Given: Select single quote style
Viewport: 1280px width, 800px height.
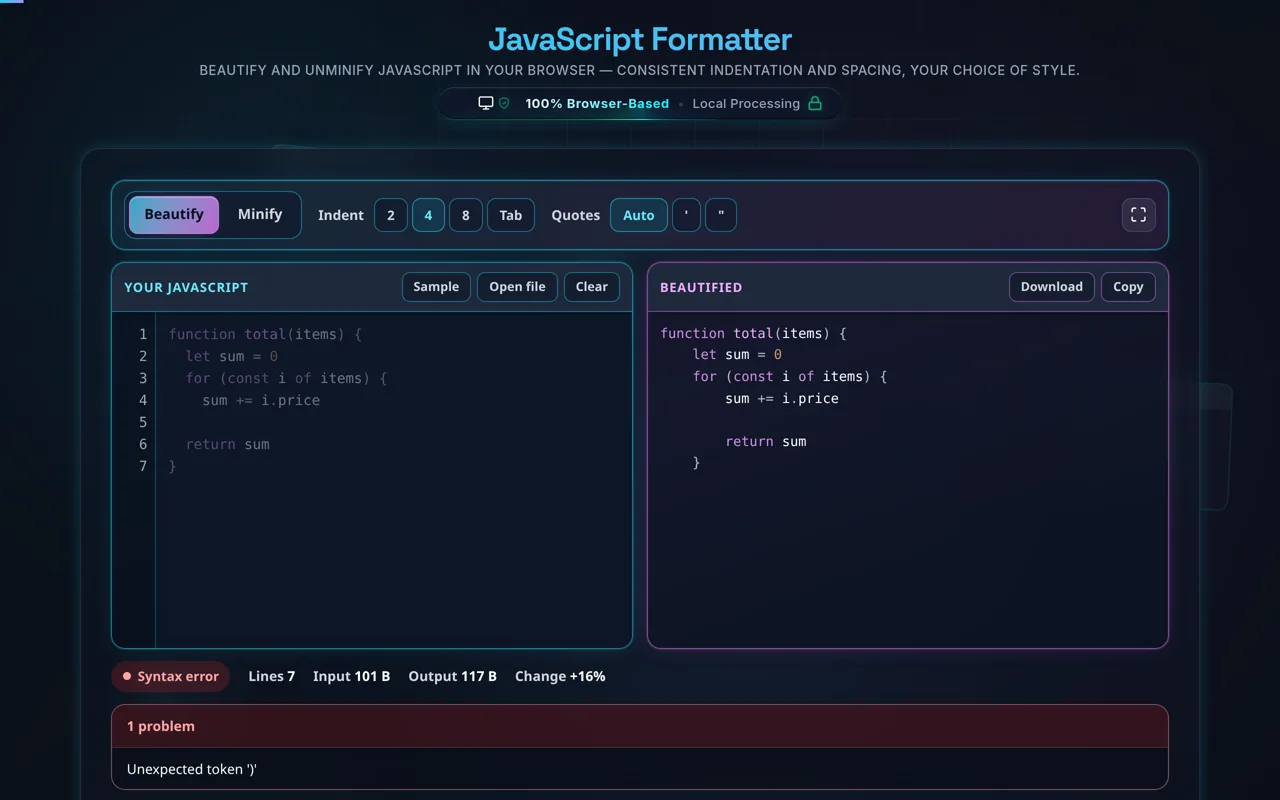Looking at the screenshot, I should pyautogui.click(x=686, y=215).
